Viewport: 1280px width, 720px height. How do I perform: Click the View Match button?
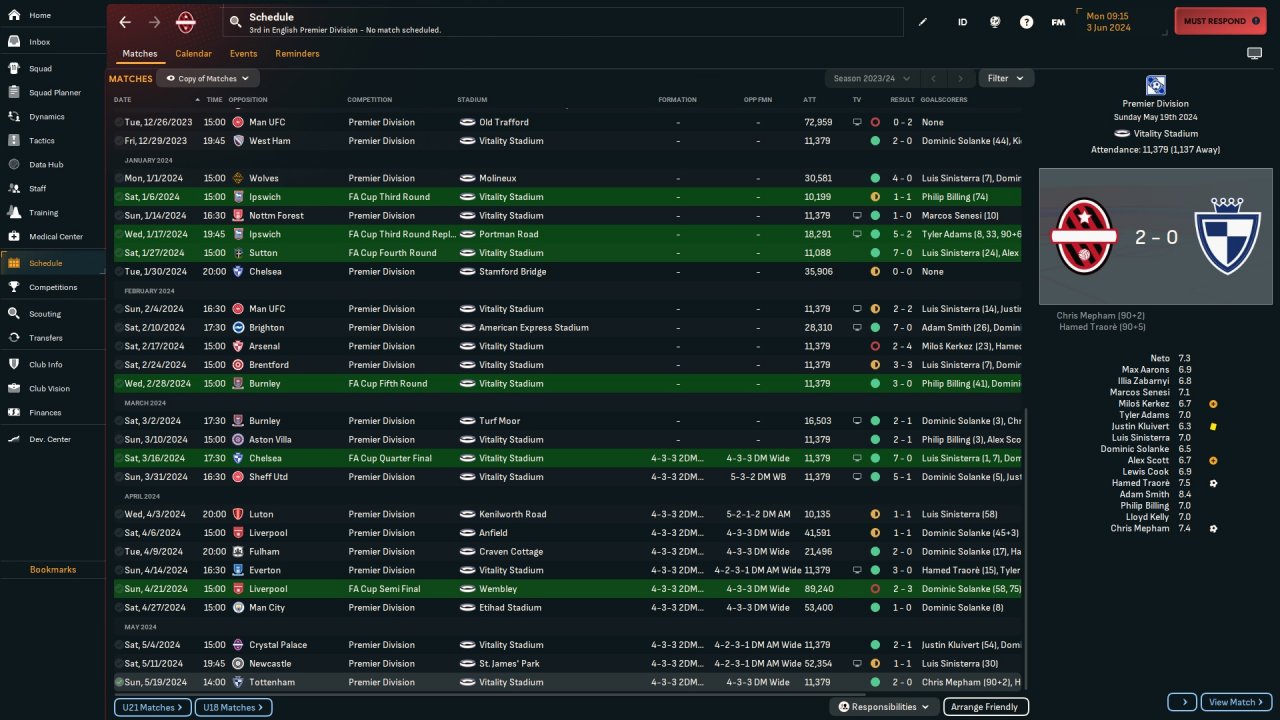coord(1236,702)
